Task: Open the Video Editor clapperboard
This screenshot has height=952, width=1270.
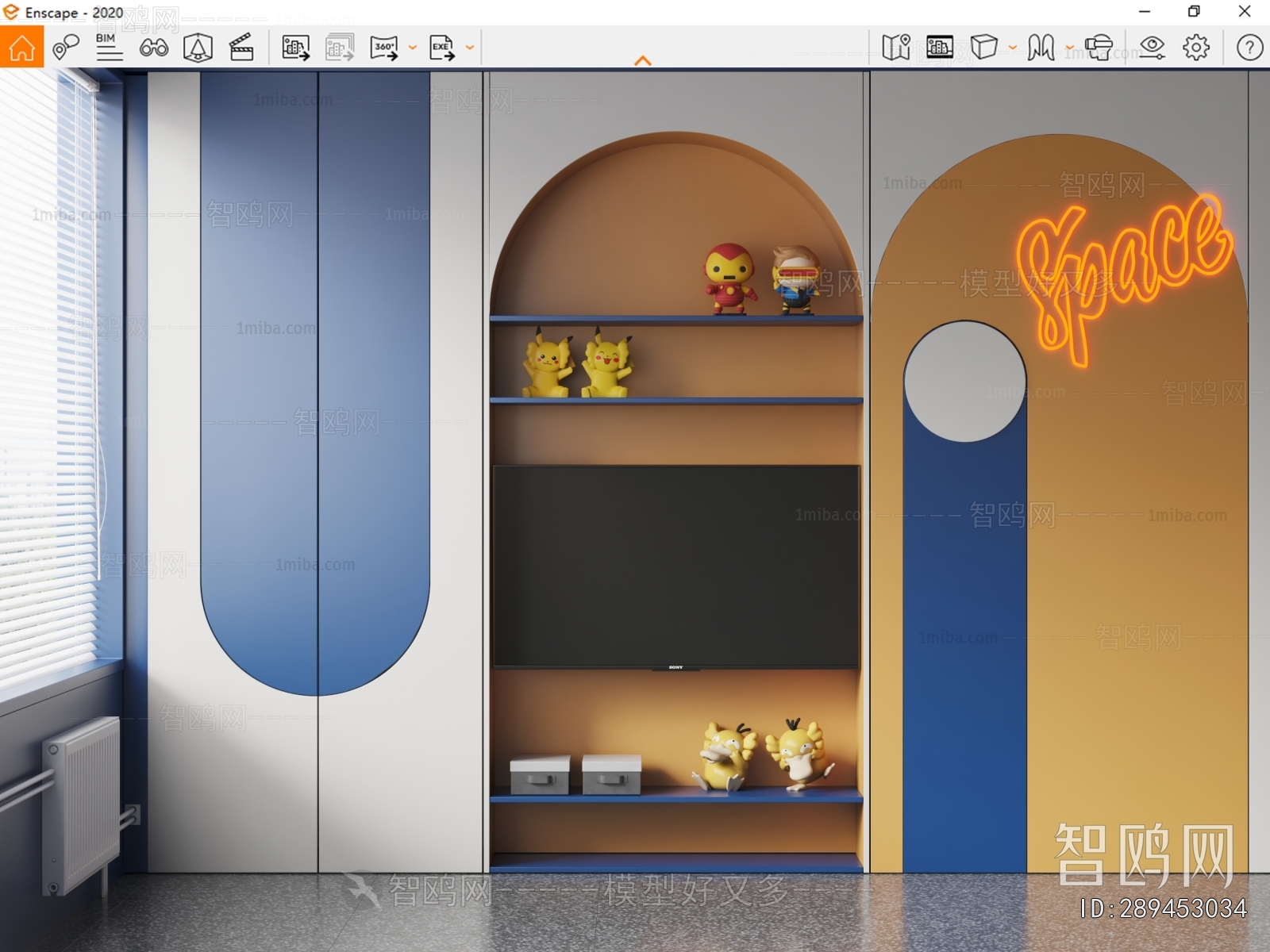Action: pyautogui.click(x=241, y=48)
